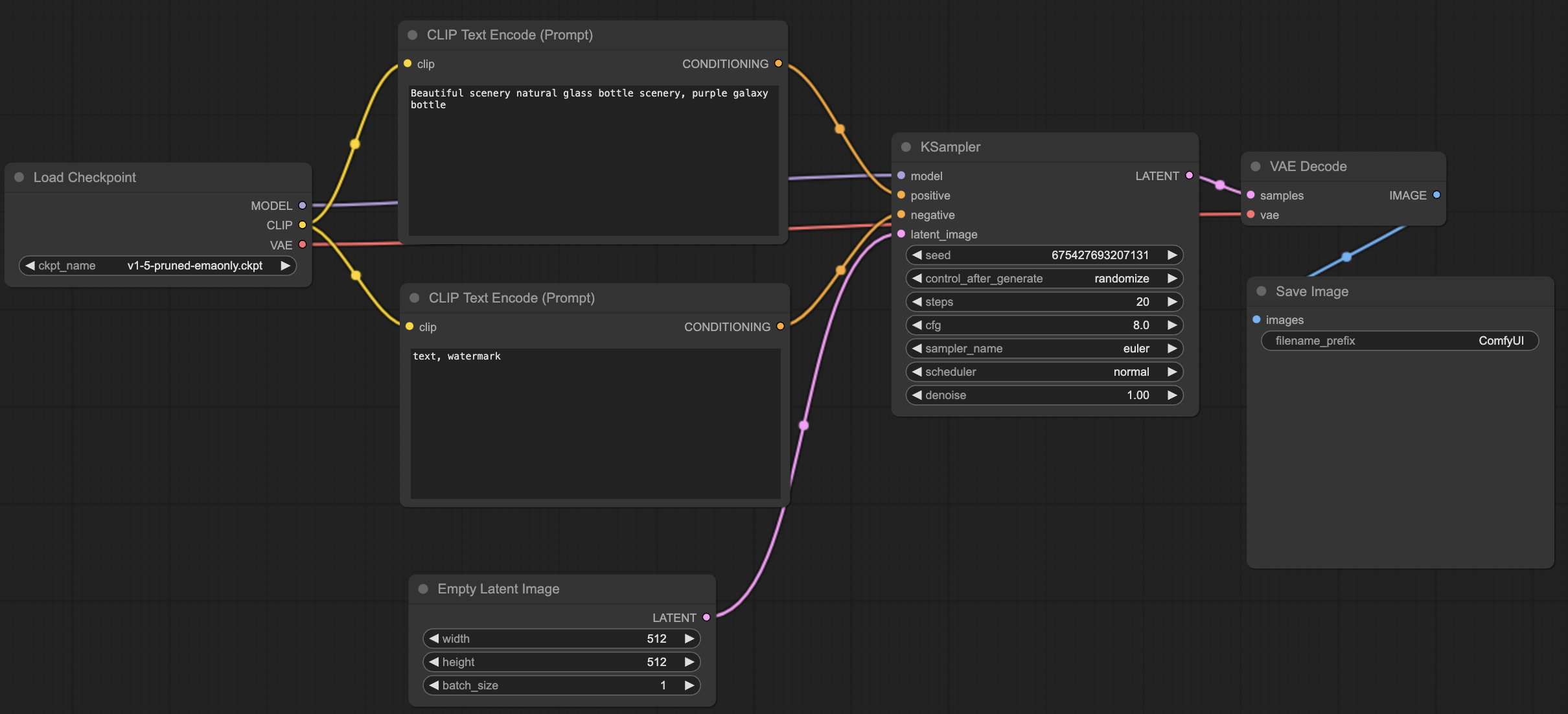Switch to next sampler with sampler_name right arrow

[x=1172, y=349]
